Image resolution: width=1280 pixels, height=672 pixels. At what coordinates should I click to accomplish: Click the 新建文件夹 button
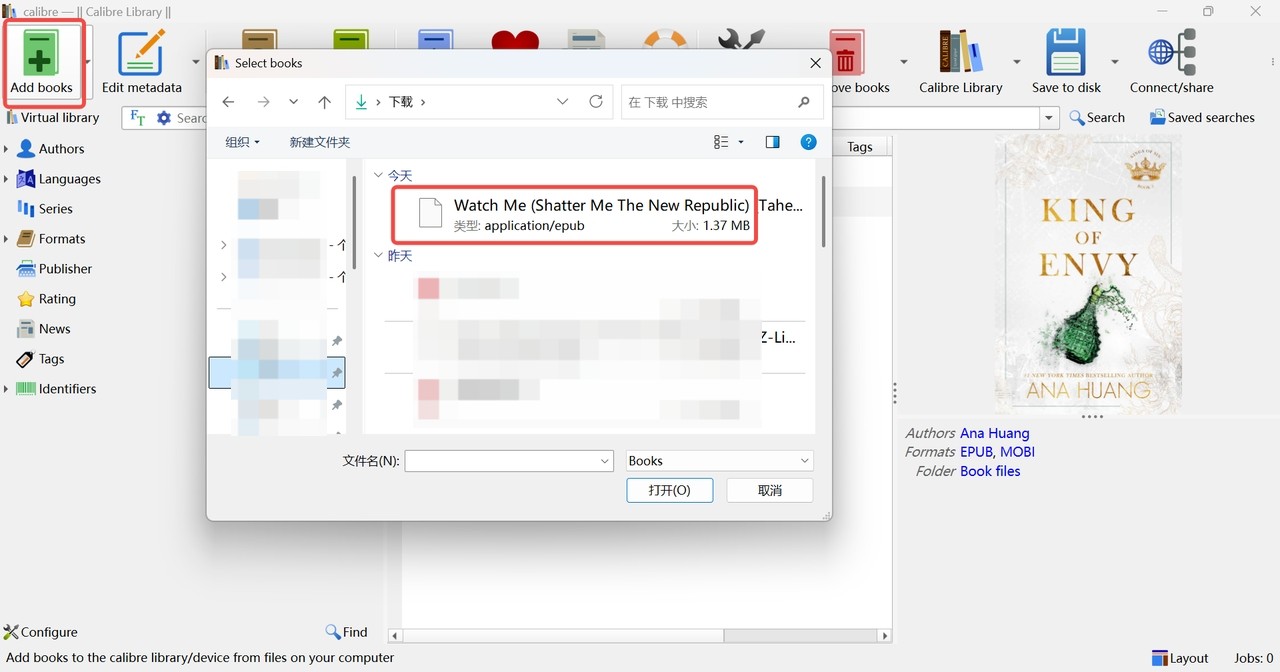(319, 142)
